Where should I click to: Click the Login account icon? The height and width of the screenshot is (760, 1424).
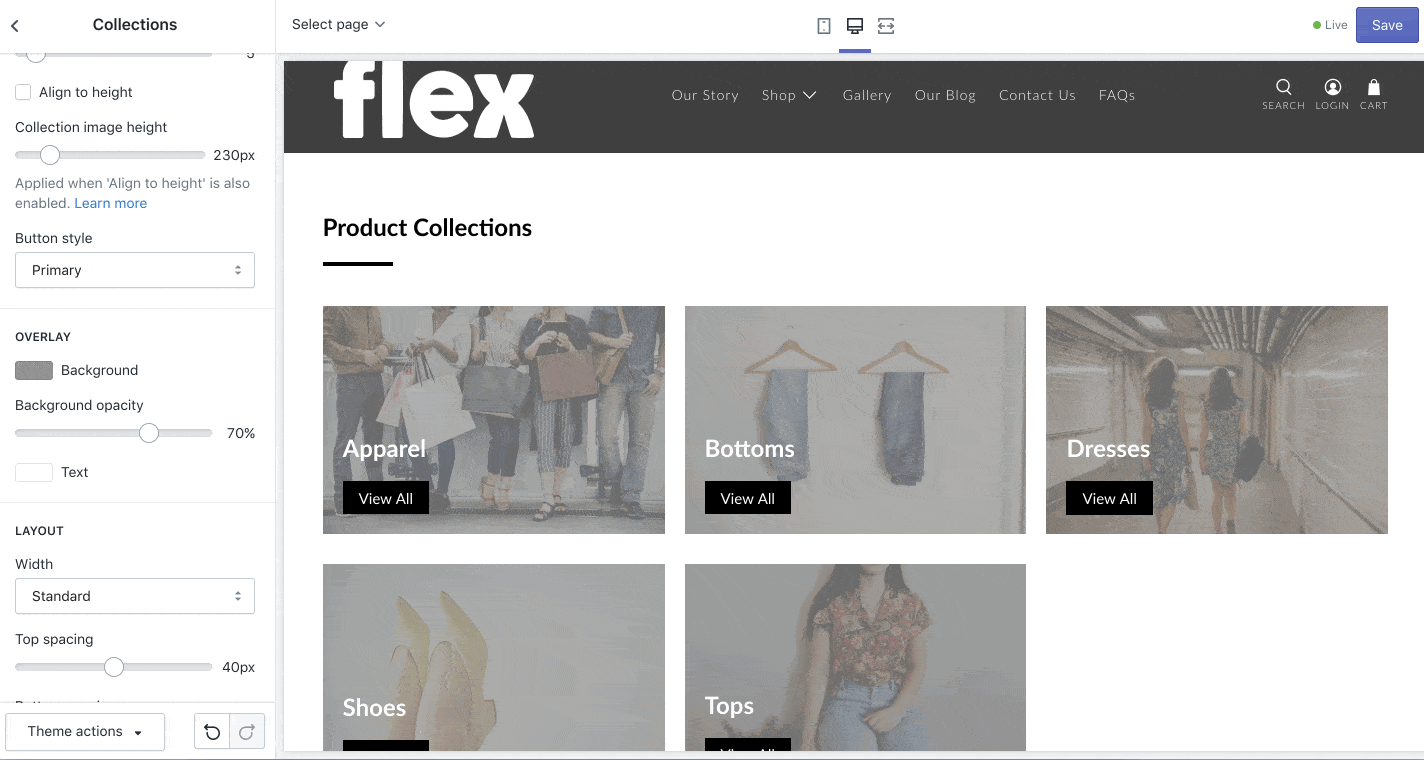click(x=1332, y=88)
